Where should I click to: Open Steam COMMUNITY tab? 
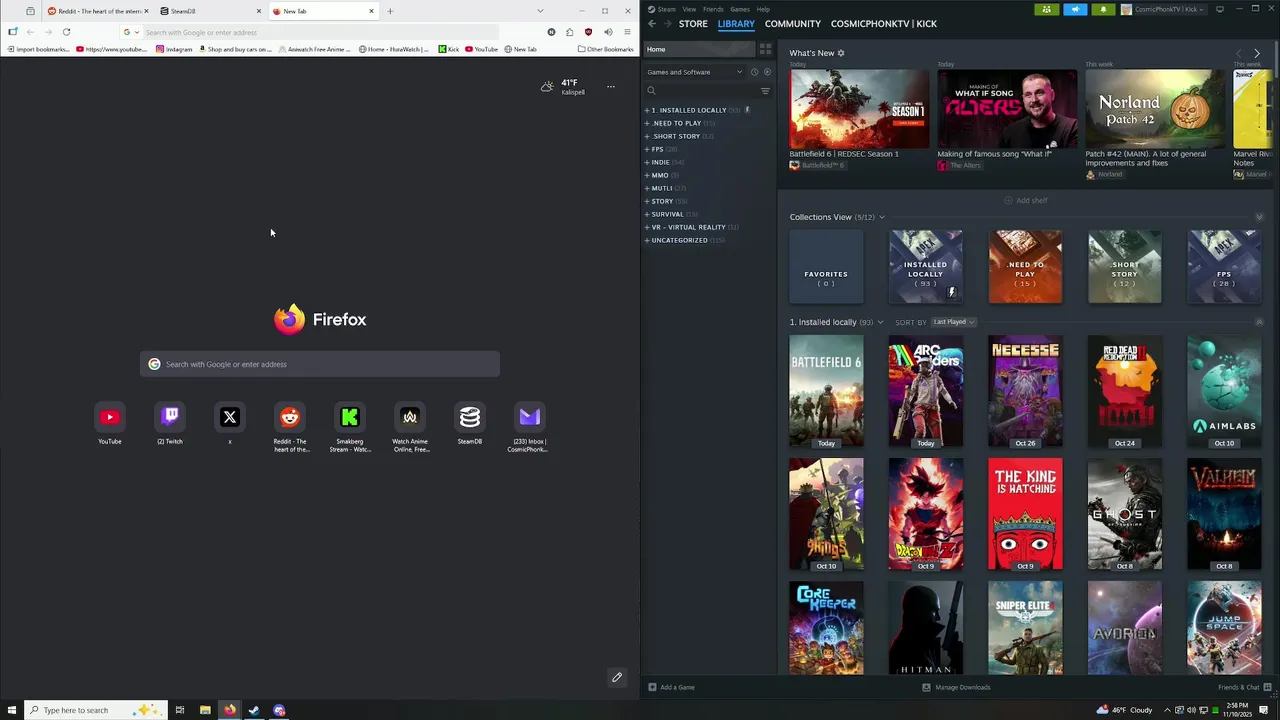pyautogui.click(x=793, y=23)
